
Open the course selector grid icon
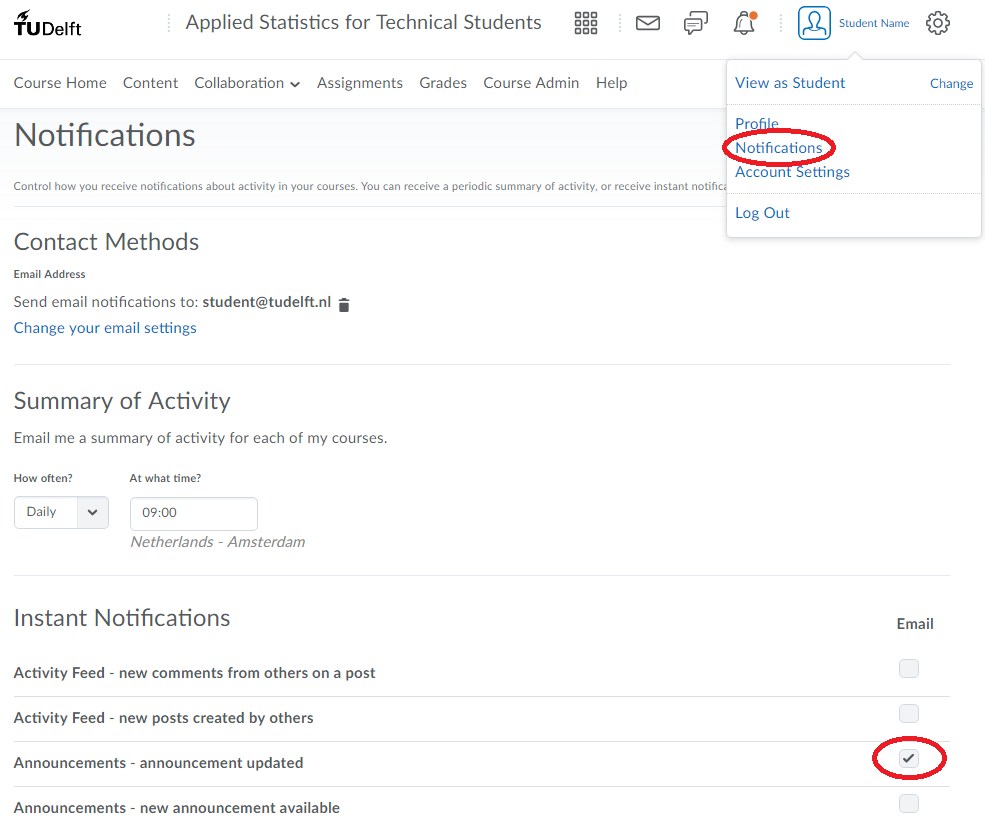click(586, 23)
